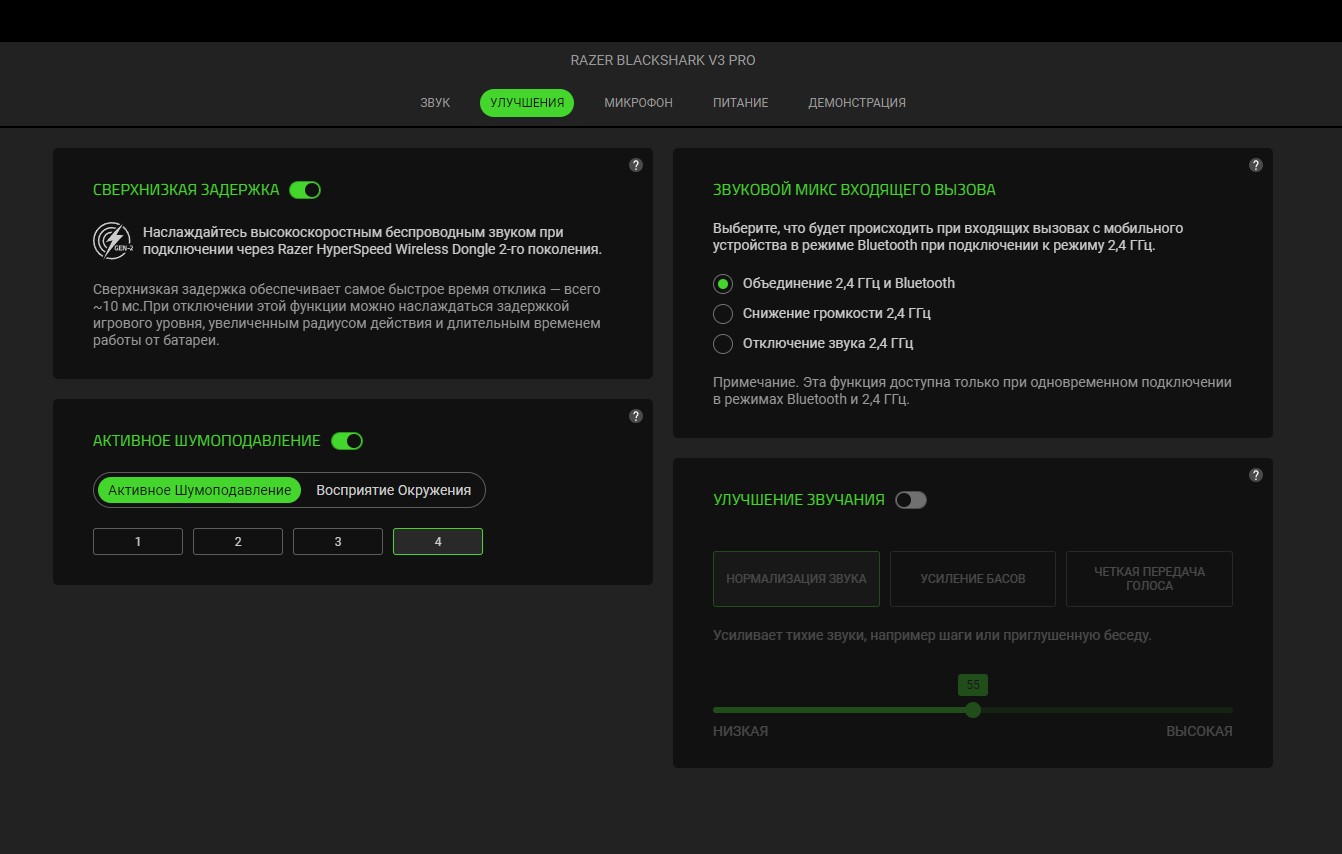Viewport: 1342px width, 854px height.
Task: Set noise cancellation level 2
Action: coord(238,541)
